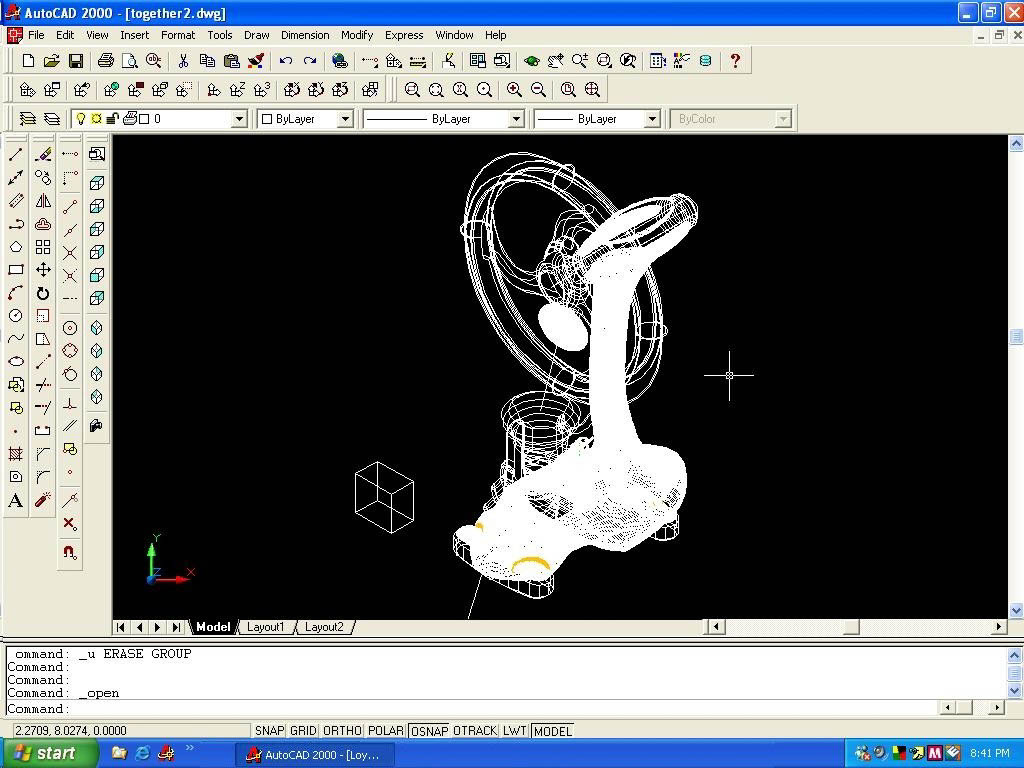Switch to the Layout1 tab
The width and height of the screenshot is (1024, 768).
266,627
